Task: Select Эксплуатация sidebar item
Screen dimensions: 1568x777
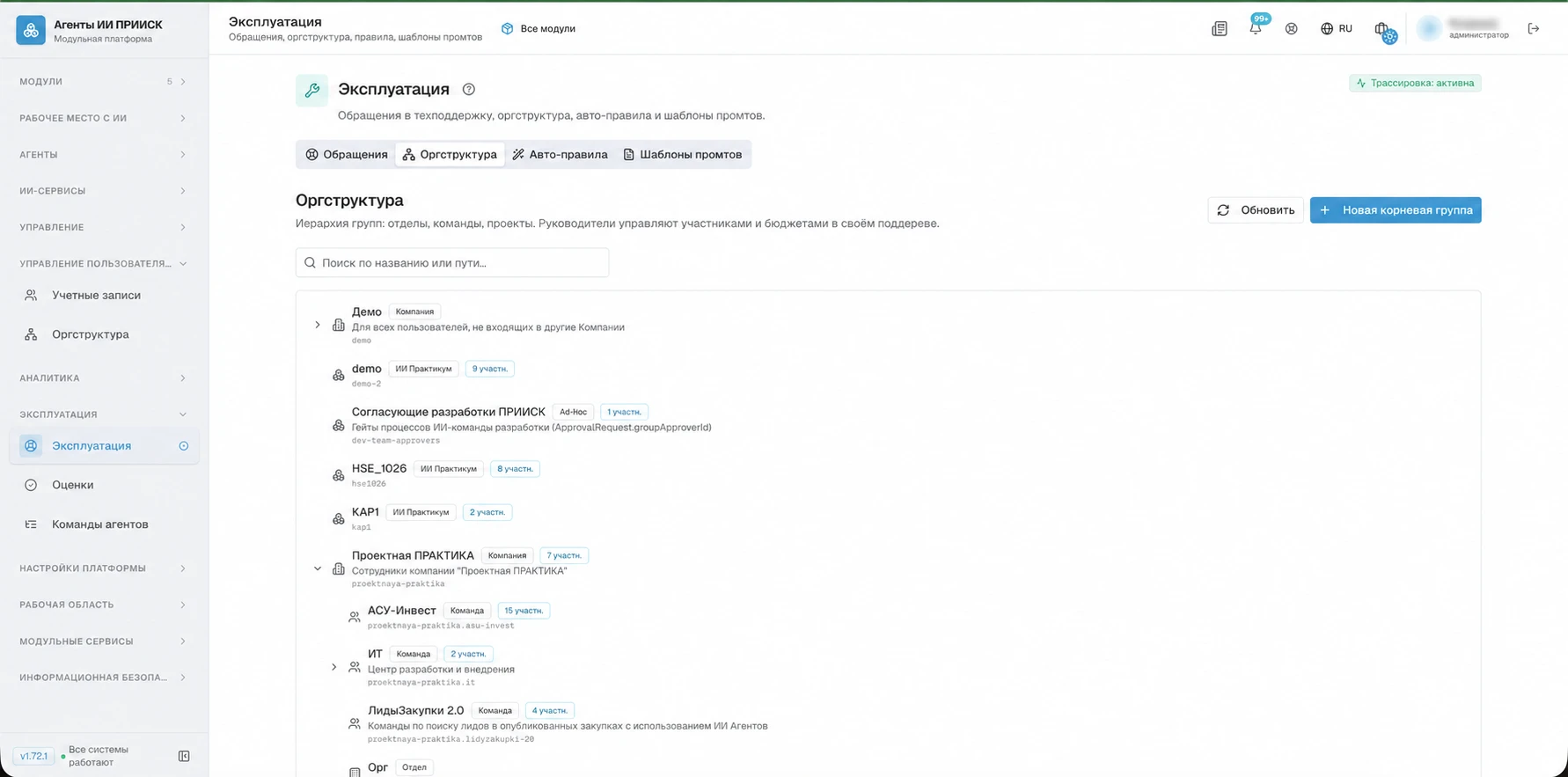Action: pyautogui.click(x=104, y=446)
